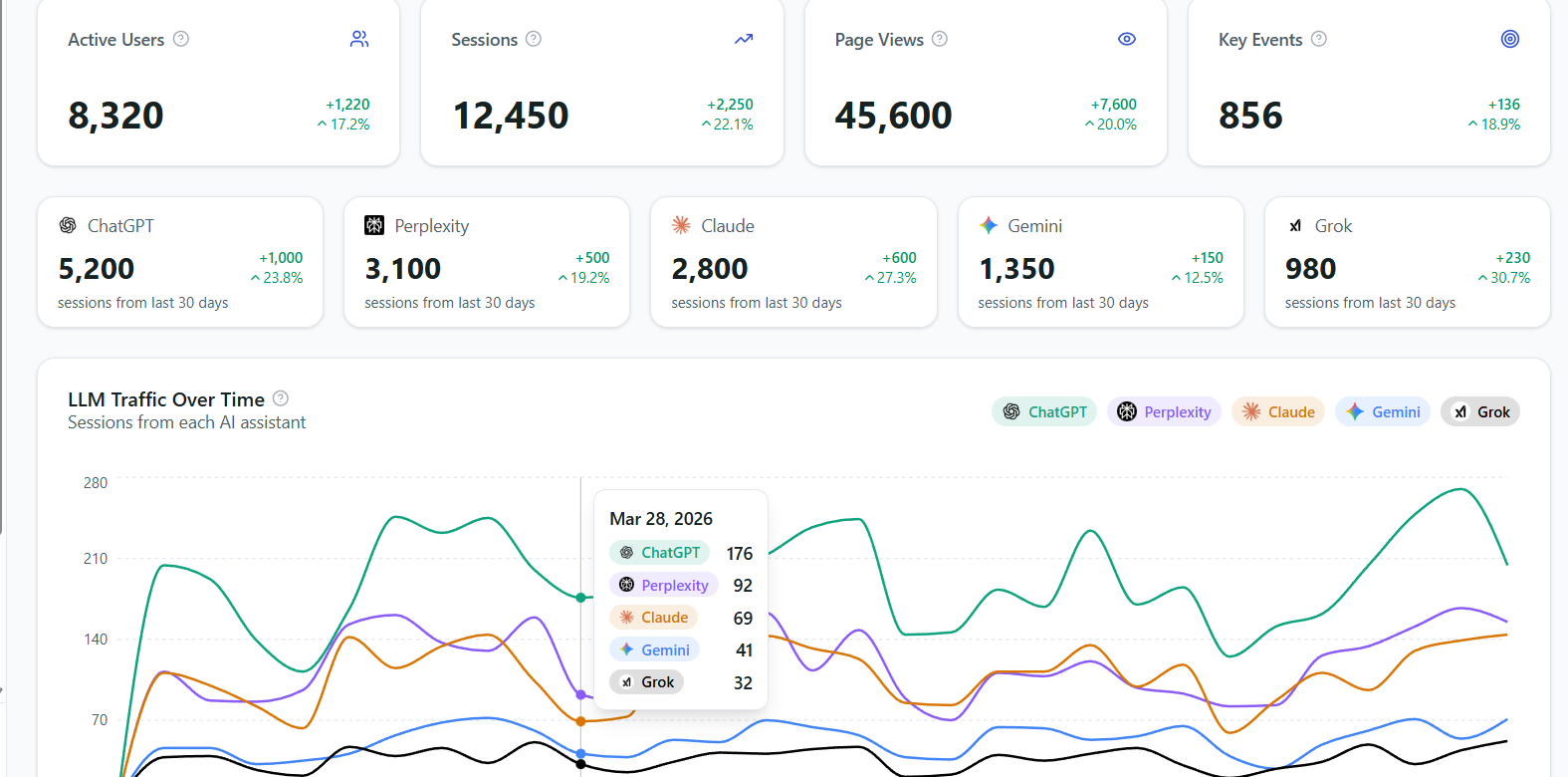Click the target icon on Key Events card

1510,39
